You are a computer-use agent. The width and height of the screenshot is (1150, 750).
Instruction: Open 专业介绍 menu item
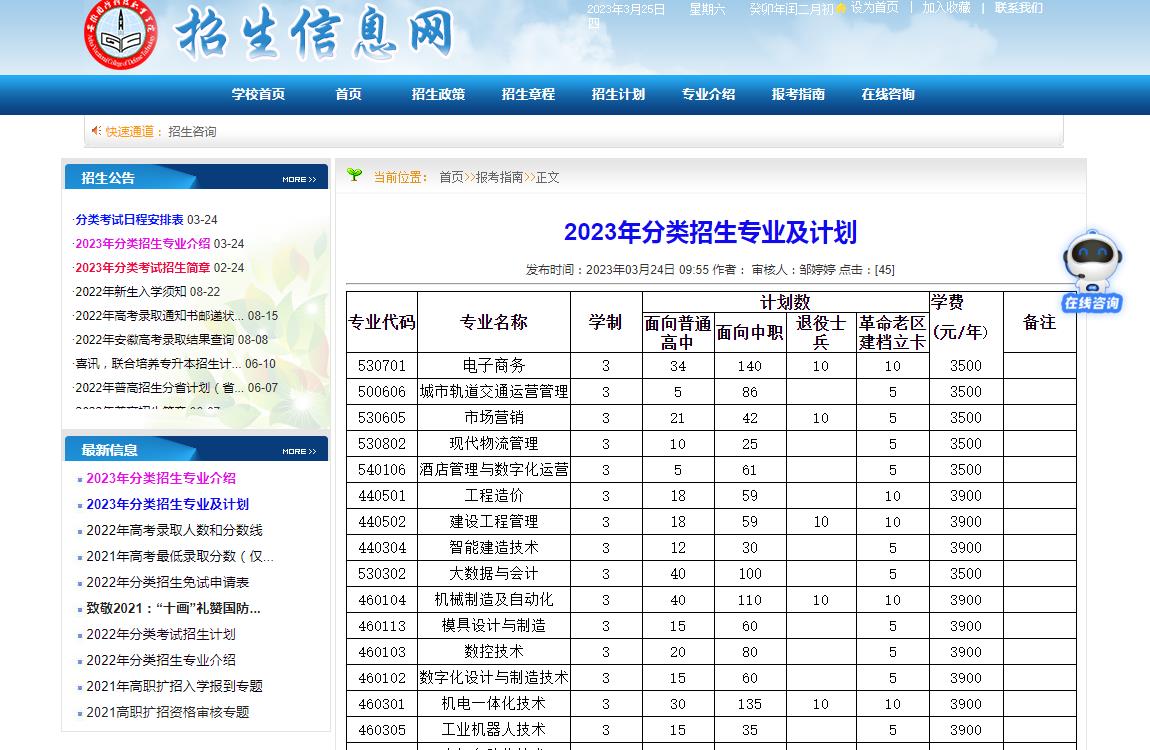[x=708, y=94]
